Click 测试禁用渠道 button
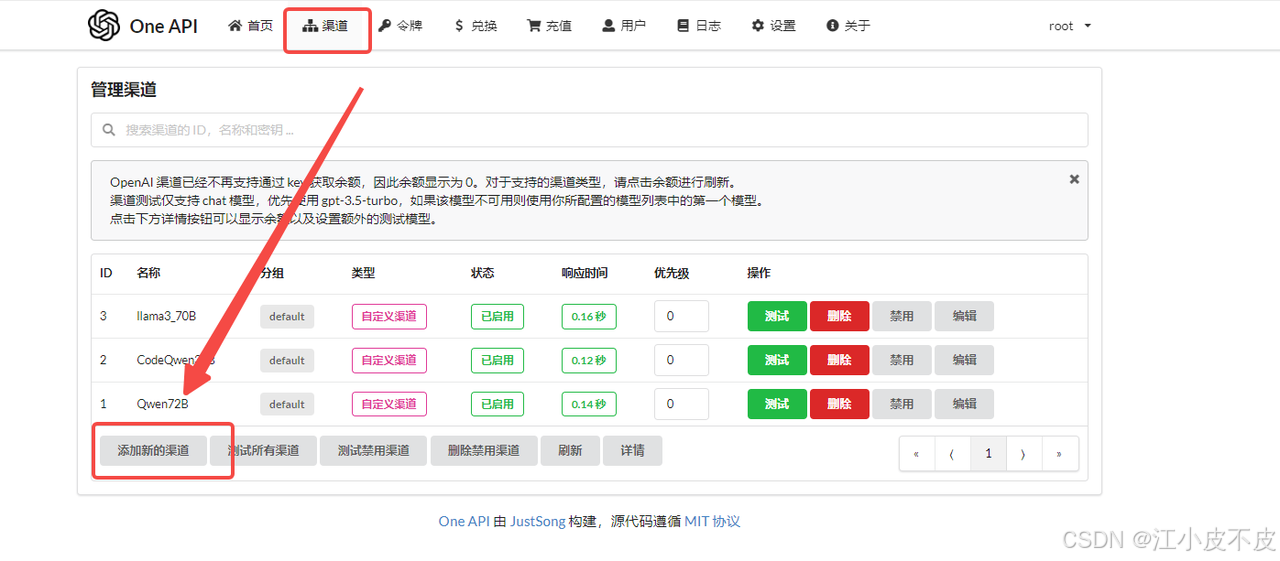Image resolution: width=1280 pixels, height=561 pixels. 373,450
